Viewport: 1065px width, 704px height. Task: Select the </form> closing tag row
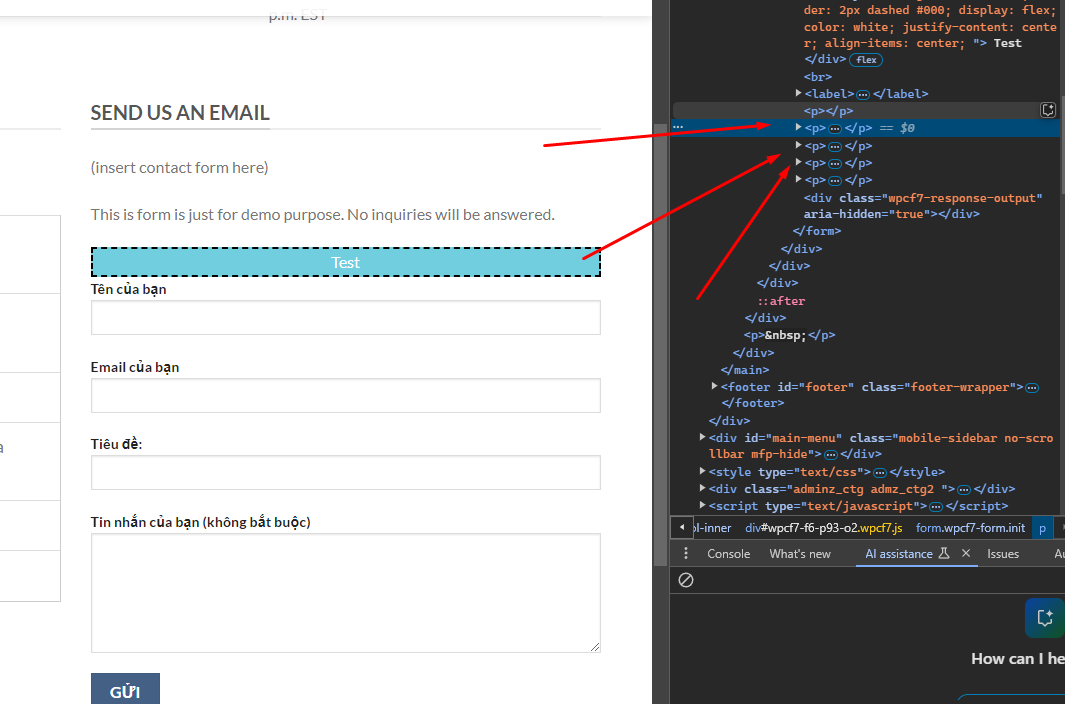pos(817,231)
